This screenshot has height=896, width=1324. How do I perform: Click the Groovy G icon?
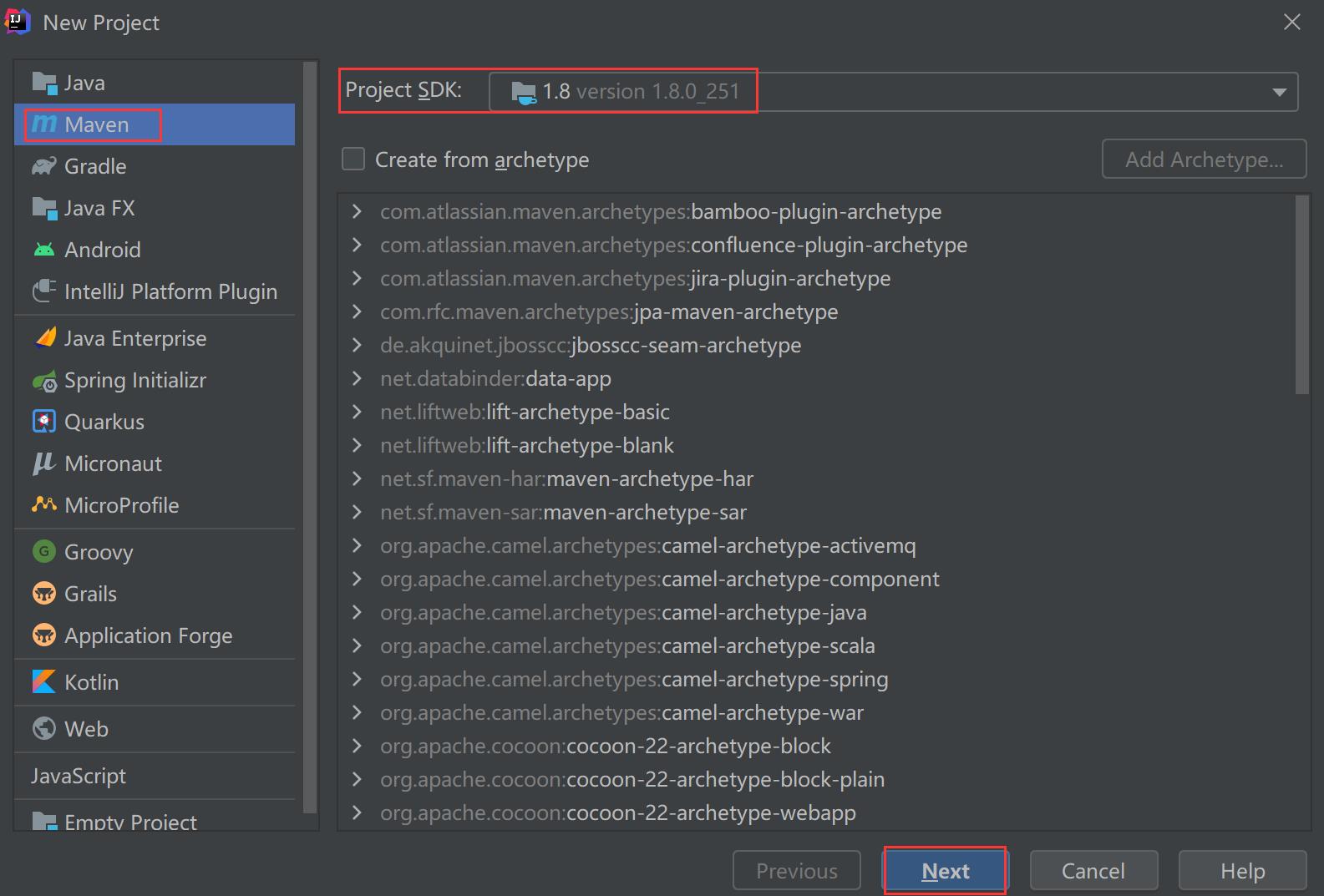pos(43,552)
